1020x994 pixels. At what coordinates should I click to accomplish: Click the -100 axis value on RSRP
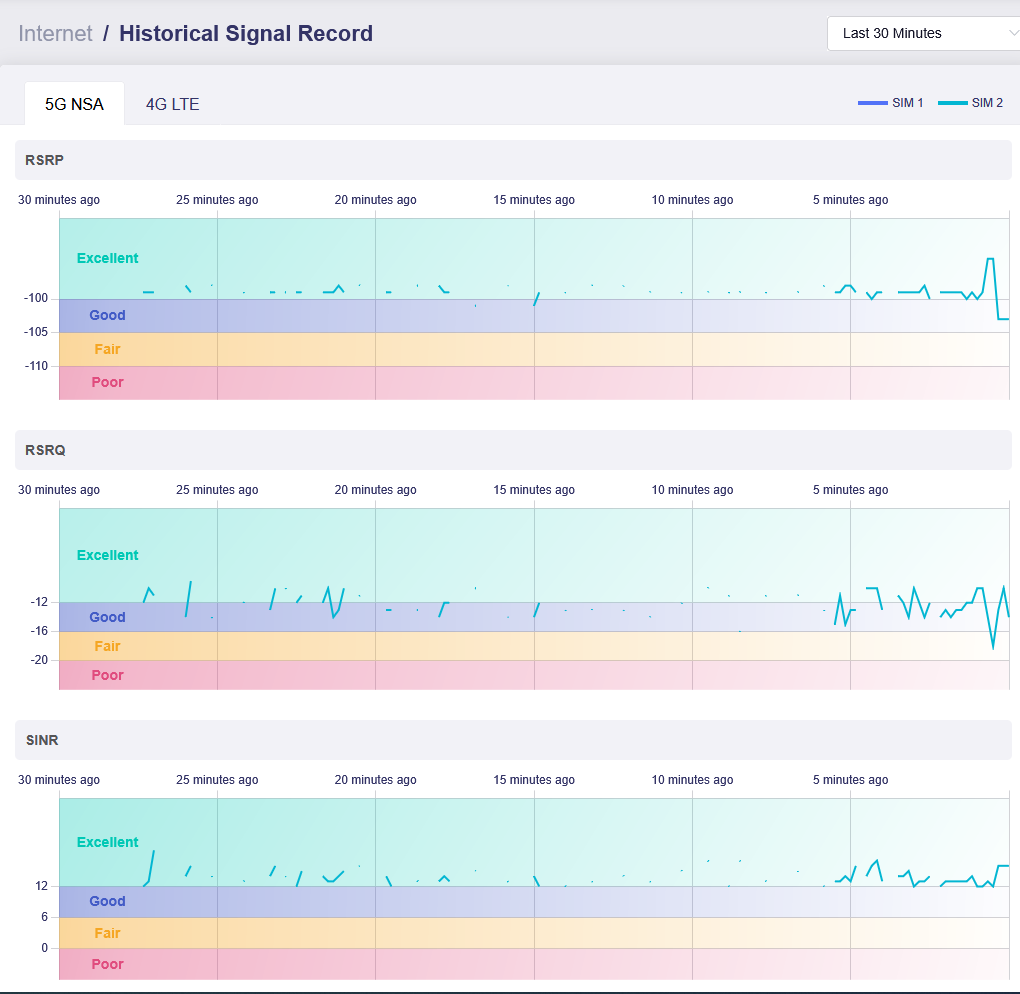pyautogui.click(x=37, y=298)
